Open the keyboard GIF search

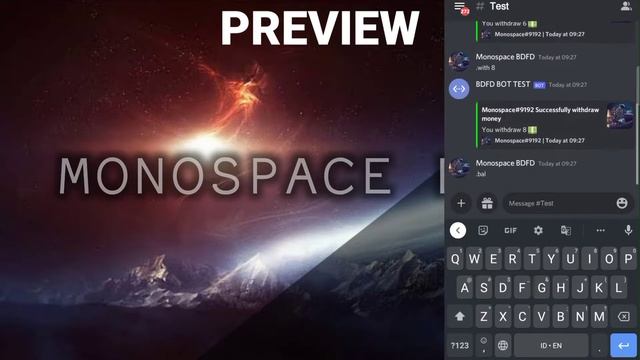pos(510,231)
